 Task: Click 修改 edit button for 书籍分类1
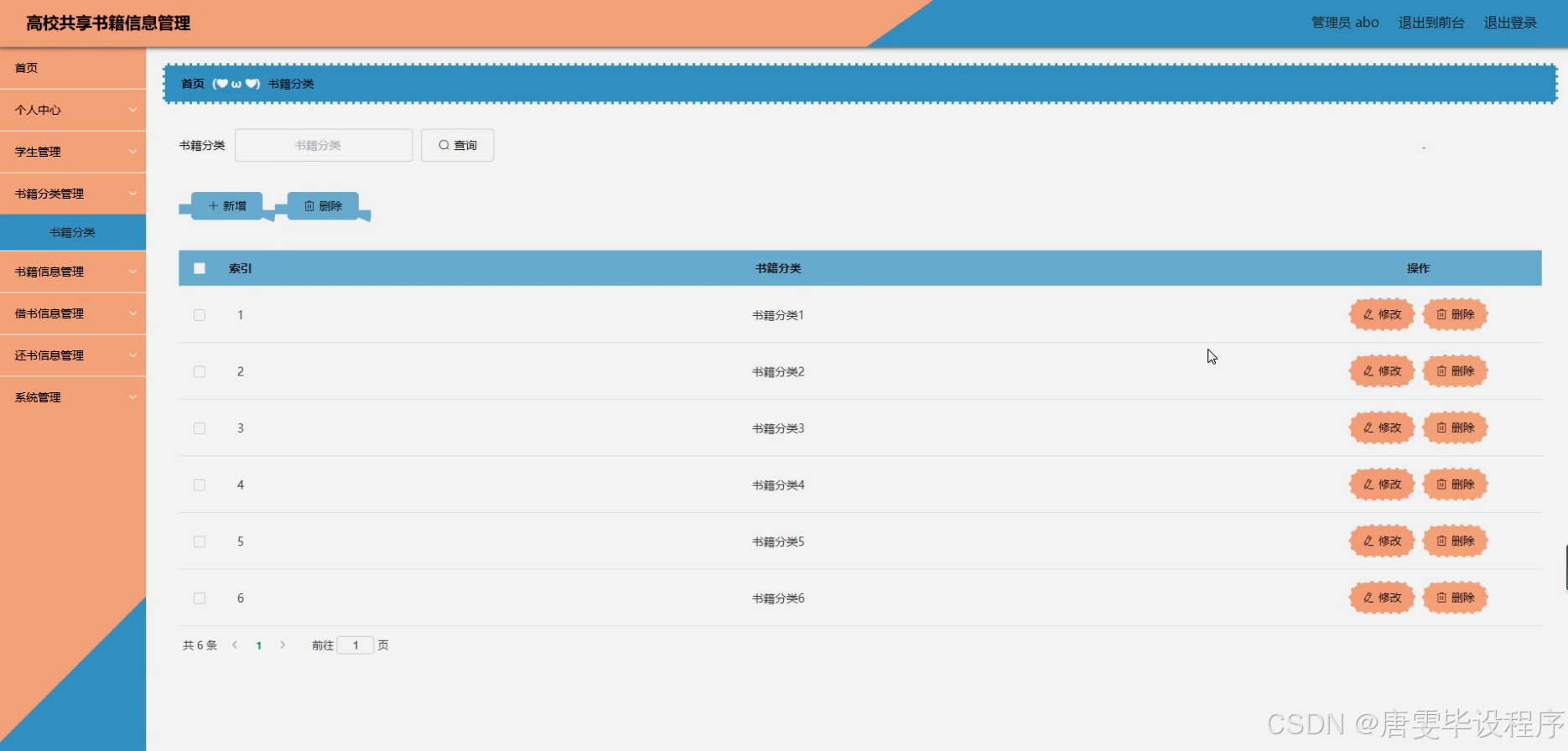1382,314
